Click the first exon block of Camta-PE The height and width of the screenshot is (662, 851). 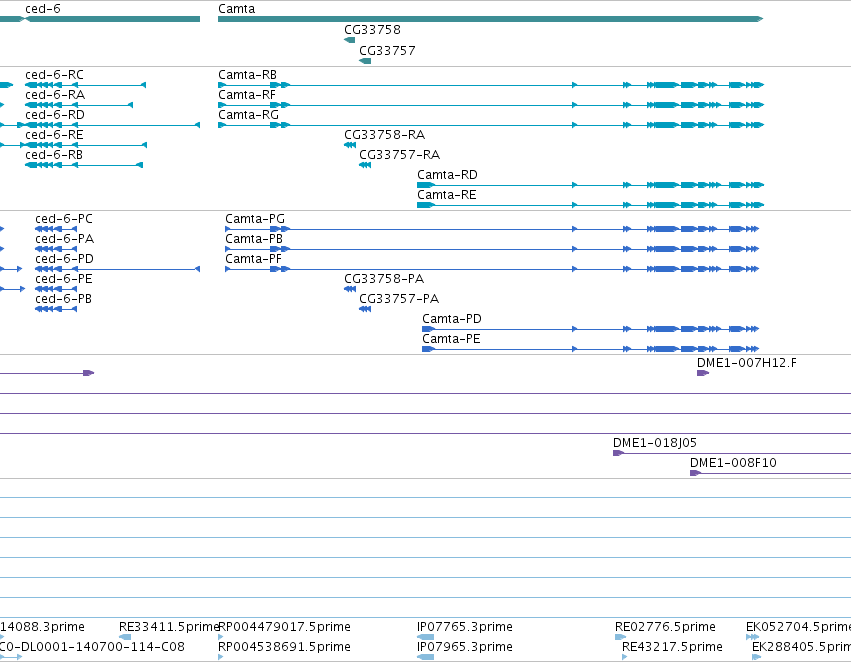428,349
